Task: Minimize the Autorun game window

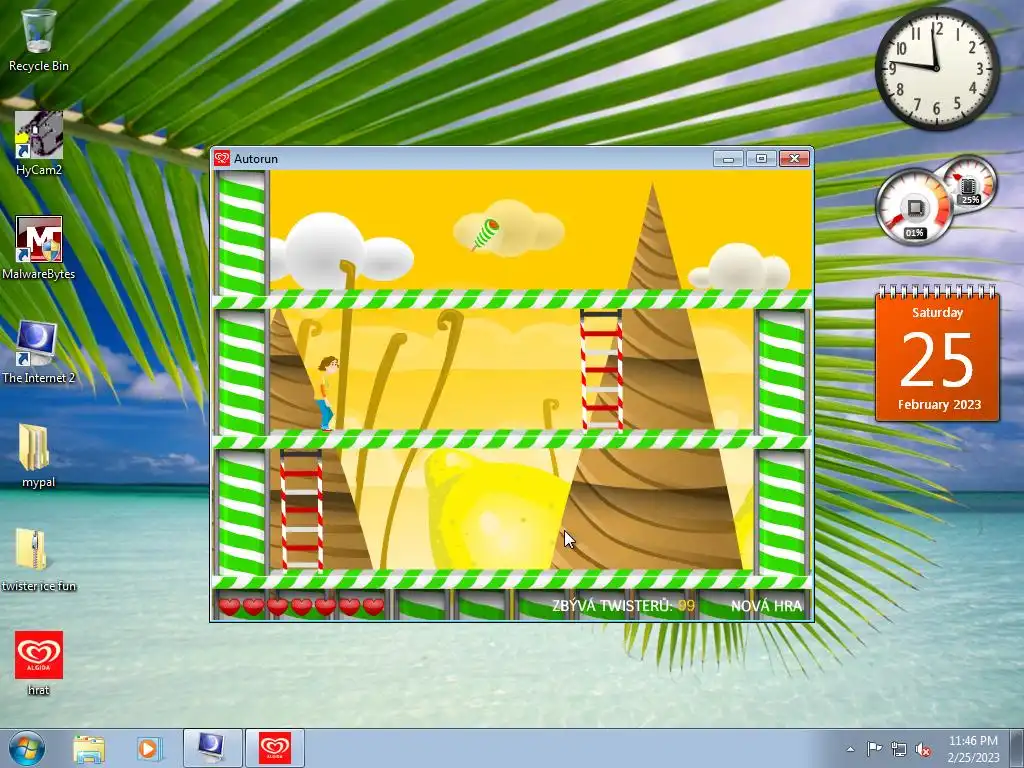Action: coord(728,159)
